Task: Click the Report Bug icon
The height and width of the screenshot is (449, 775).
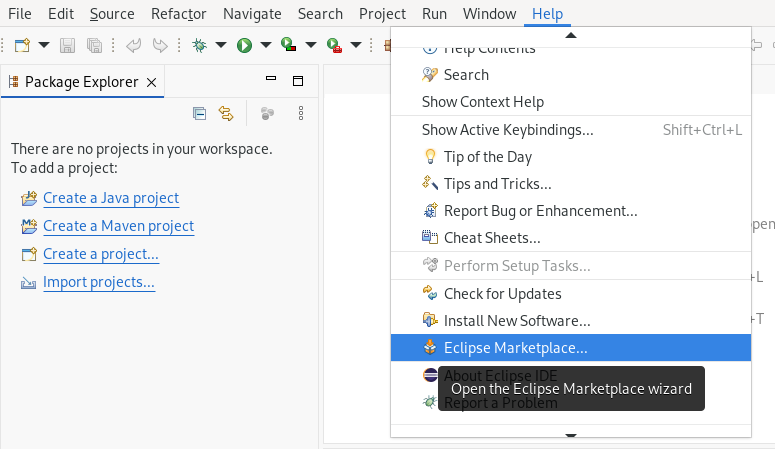Action: click(430, 211)
